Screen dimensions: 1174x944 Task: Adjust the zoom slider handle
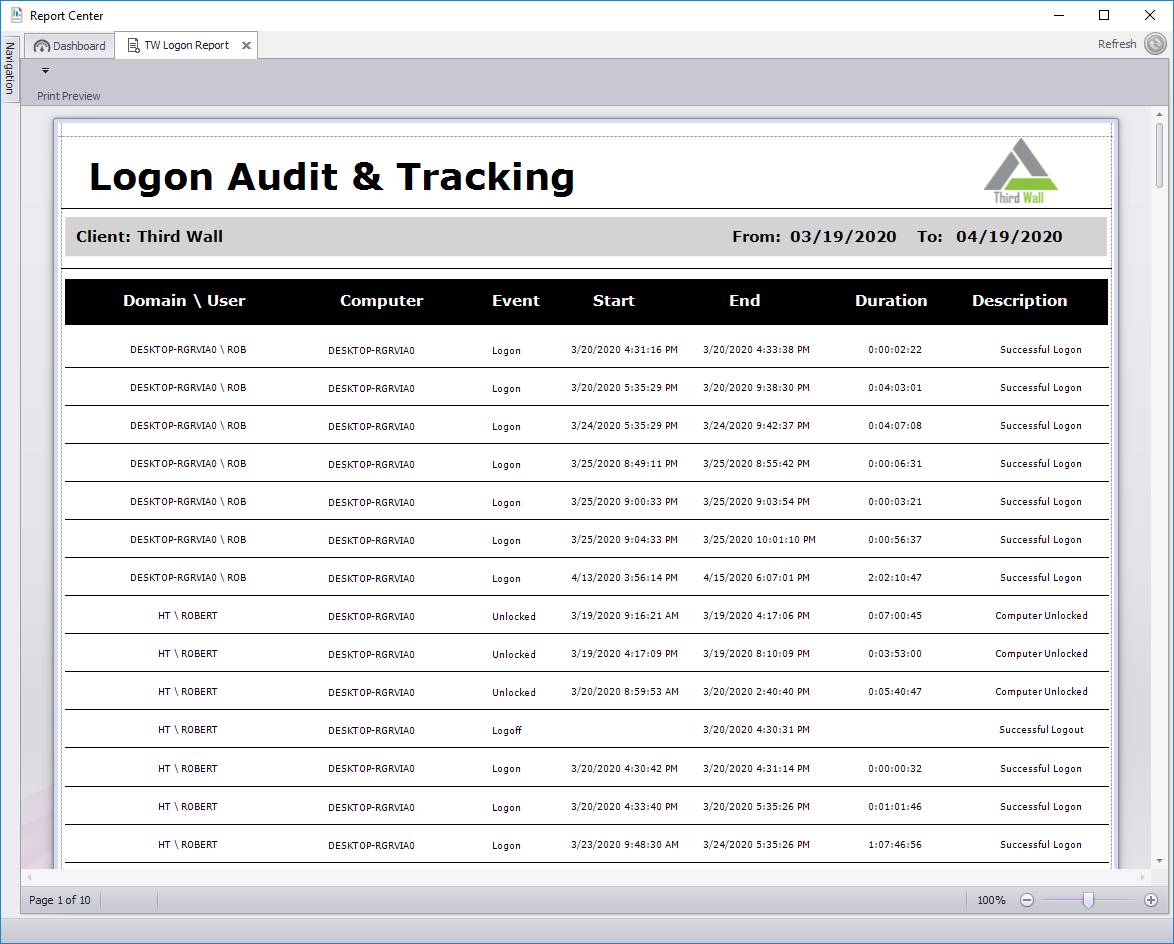click(1089, 900)
